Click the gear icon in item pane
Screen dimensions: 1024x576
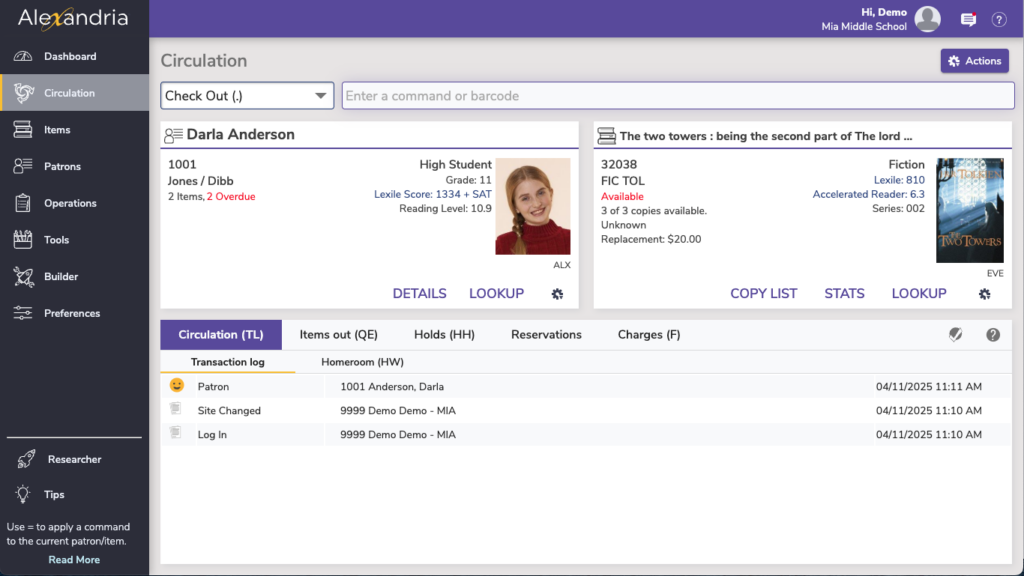(x=984, y=294)
